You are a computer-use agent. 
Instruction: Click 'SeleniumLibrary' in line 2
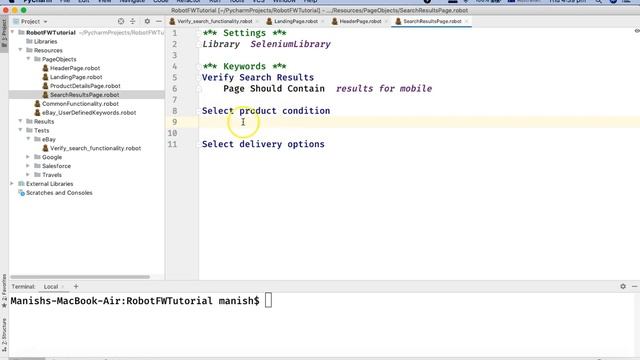[x=291, y=44]
